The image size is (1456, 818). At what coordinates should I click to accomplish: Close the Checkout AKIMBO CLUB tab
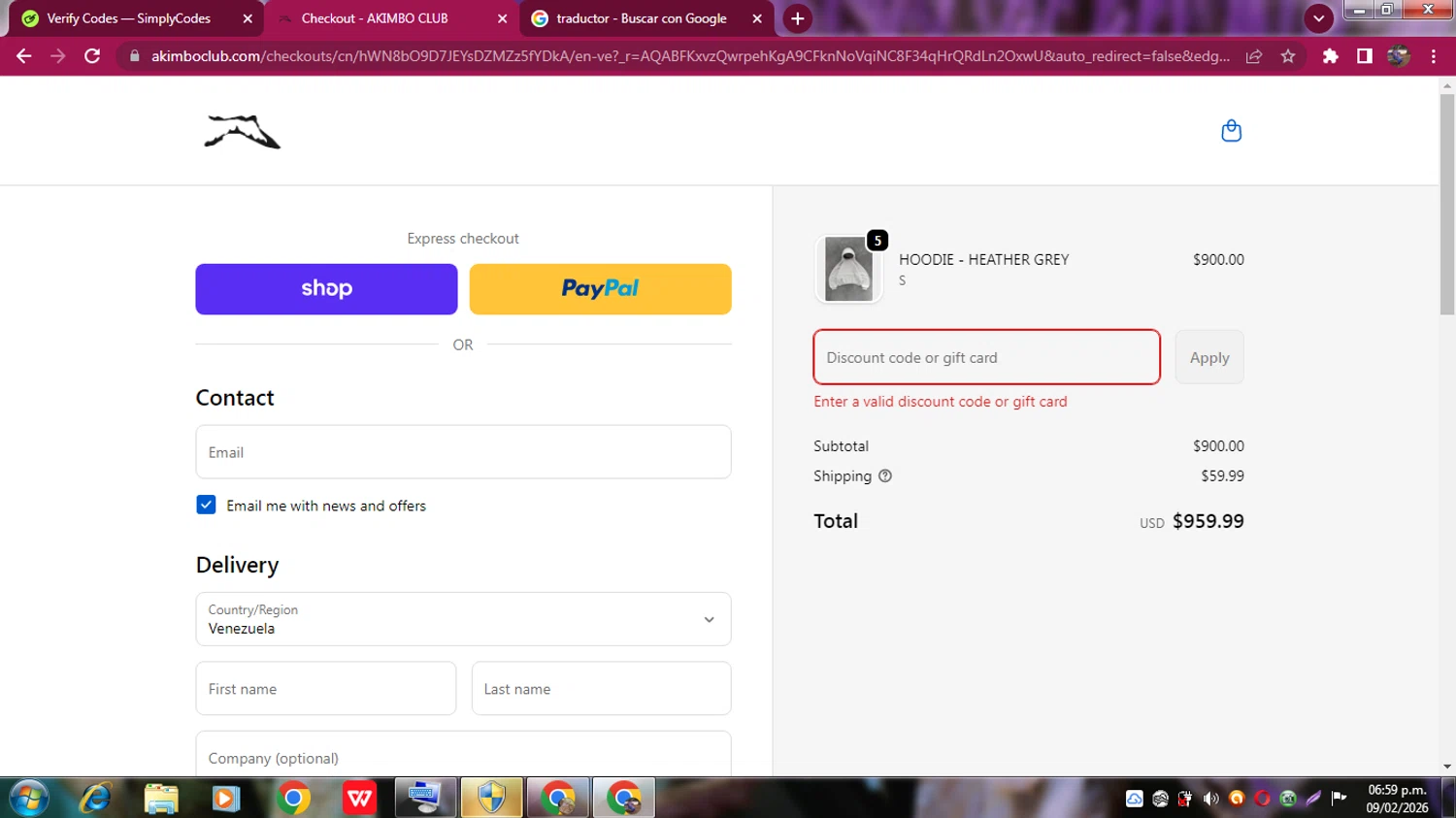(502, 18)
